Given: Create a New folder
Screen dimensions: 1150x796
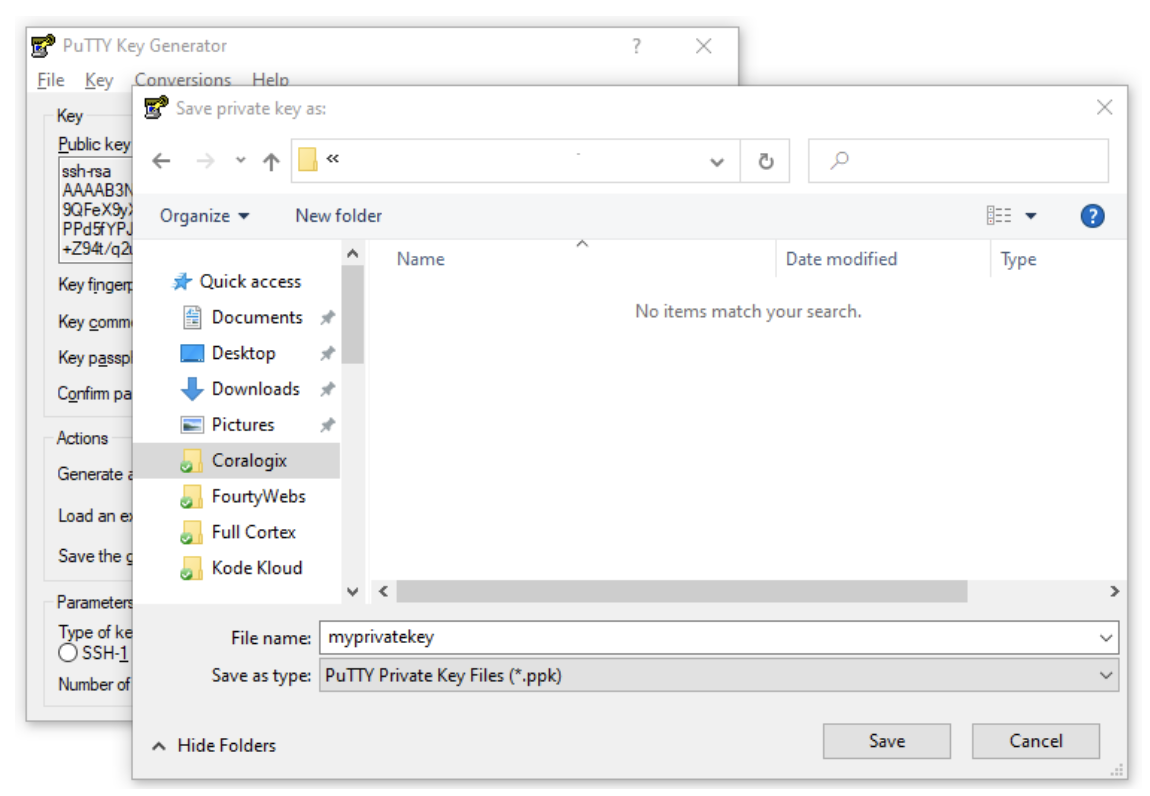Looking at the screenshot, I should coord(338,216).
